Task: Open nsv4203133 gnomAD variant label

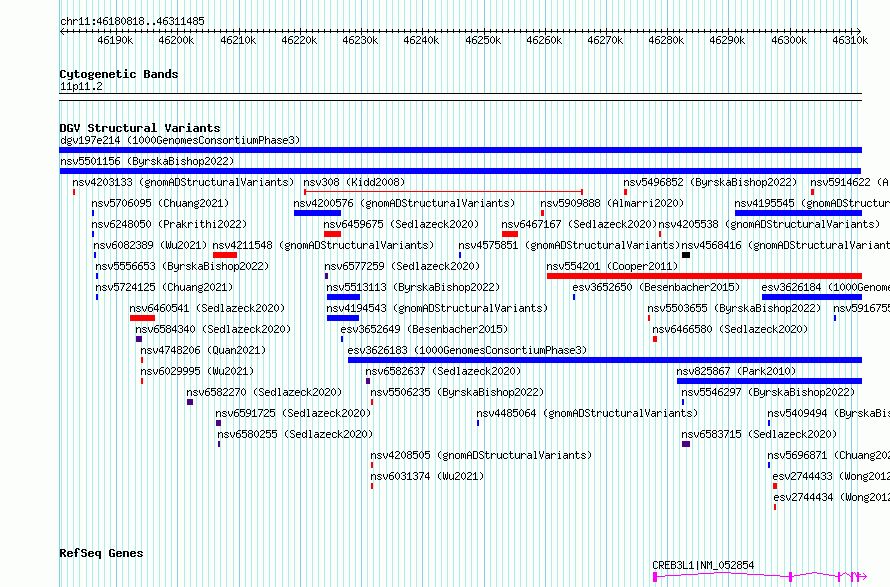Action: coord(183,182)
